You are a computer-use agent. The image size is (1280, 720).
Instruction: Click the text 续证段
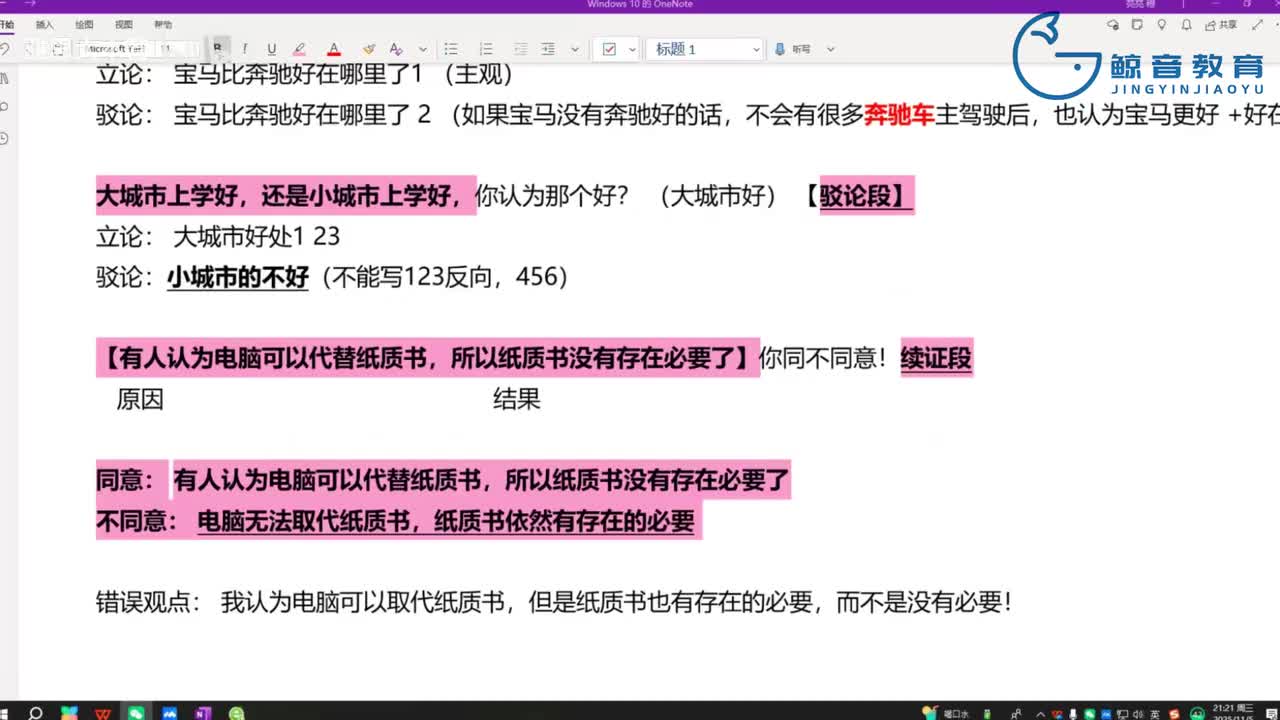point(936,357)
